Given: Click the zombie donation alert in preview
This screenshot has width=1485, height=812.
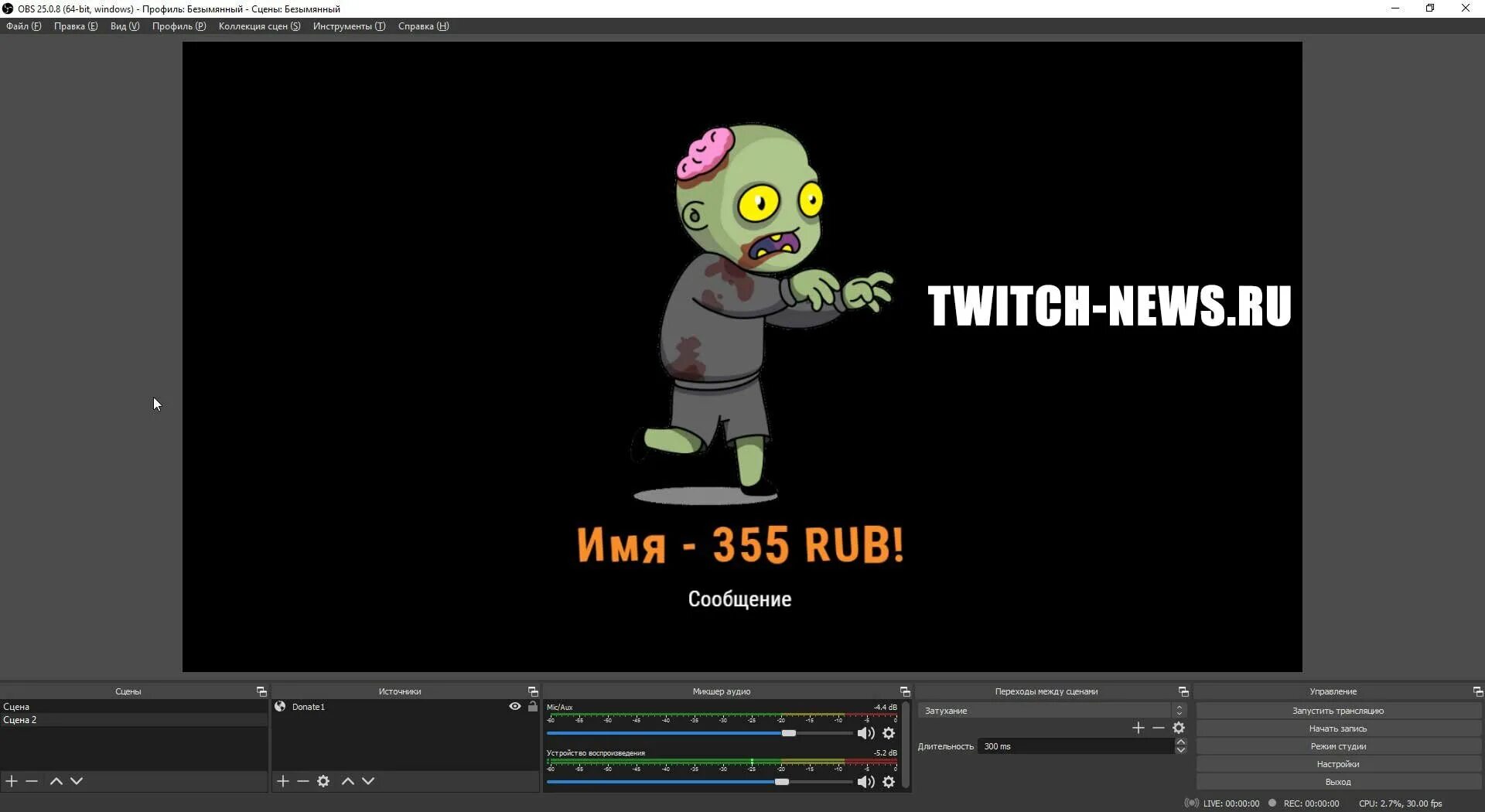Looking at the screenshot, I should pyautogui.click(x=762, y=313).
